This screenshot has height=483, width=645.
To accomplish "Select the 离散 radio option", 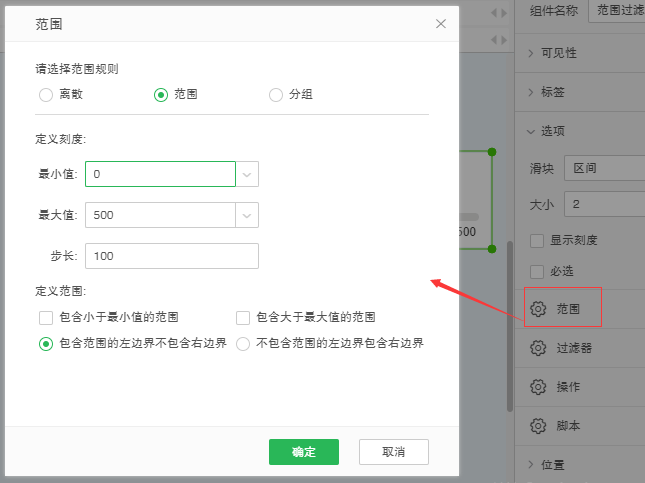I will 45,95.
